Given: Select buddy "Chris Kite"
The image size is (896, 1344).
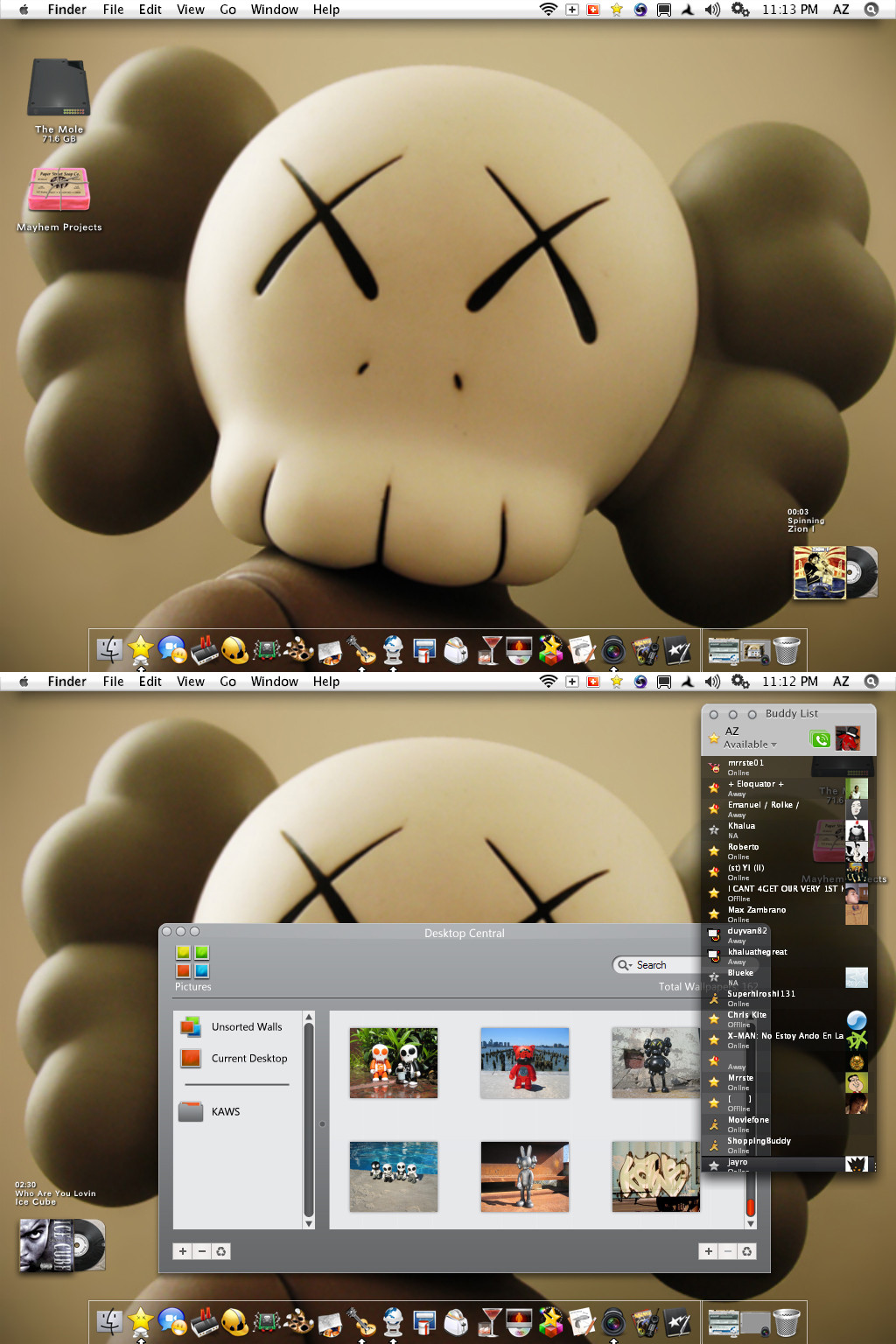Looking at the screenshot, I should coord(788,1019).
